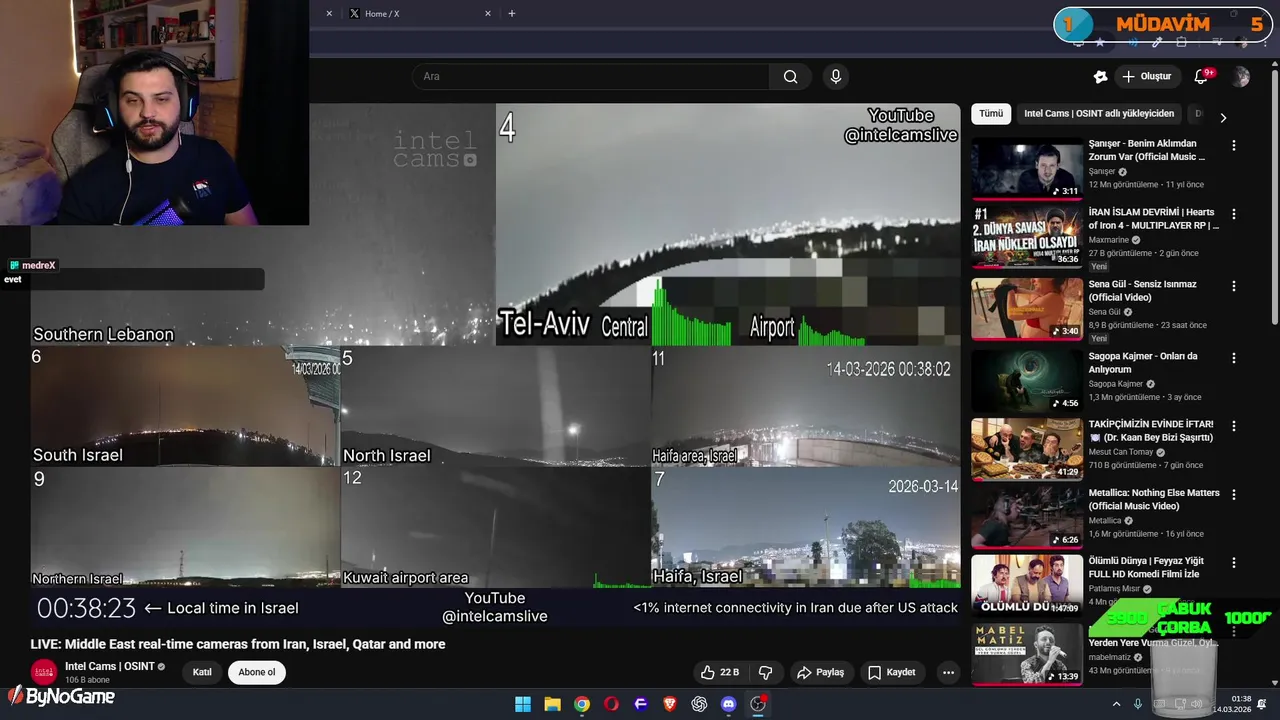This screenshot has width=1280, height=720.
Task: Focus the Ara search field
Action: [x=590, y=77]
